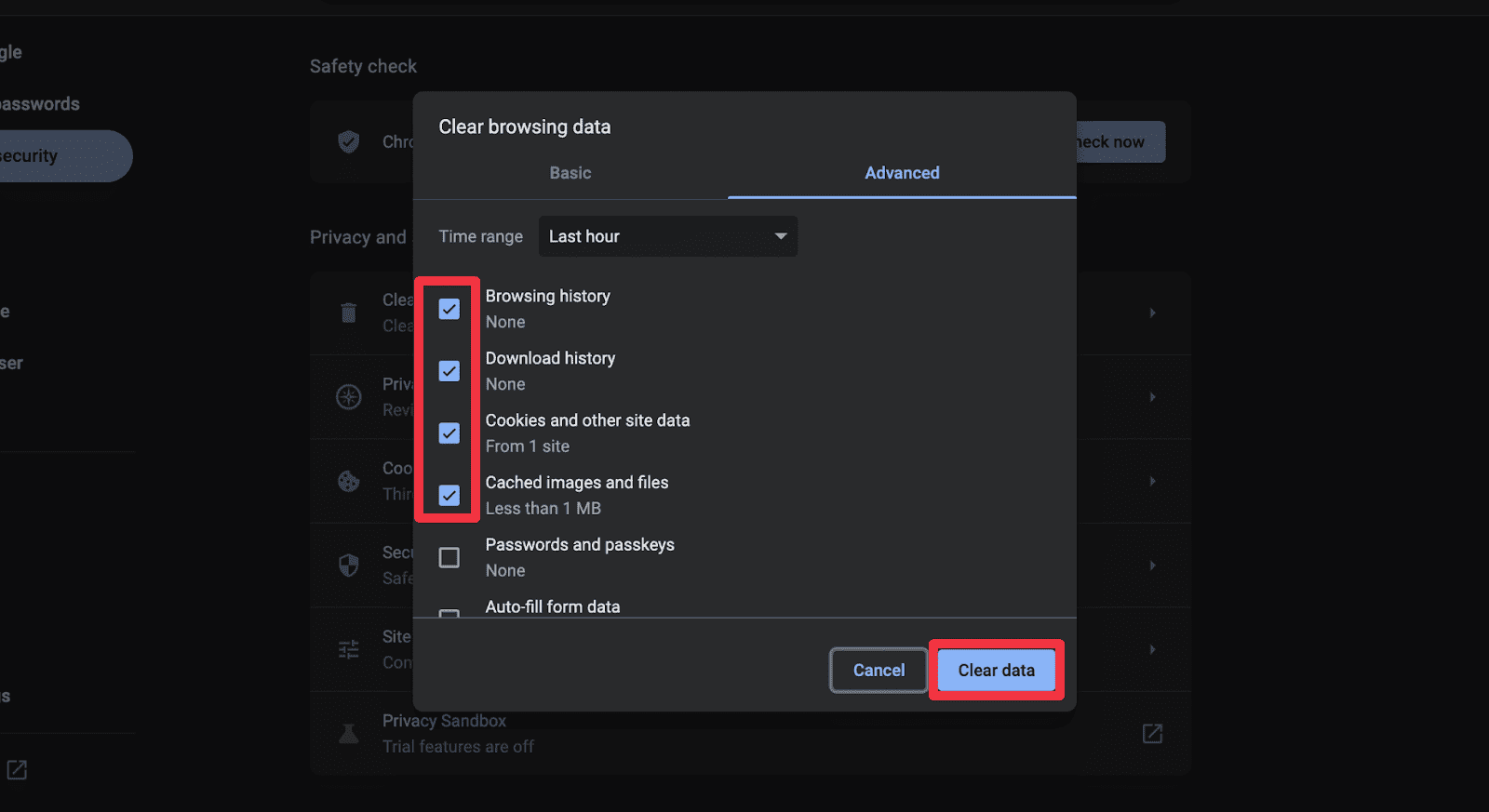Click the Privacy Sandbox flask icon

(349, 734)
